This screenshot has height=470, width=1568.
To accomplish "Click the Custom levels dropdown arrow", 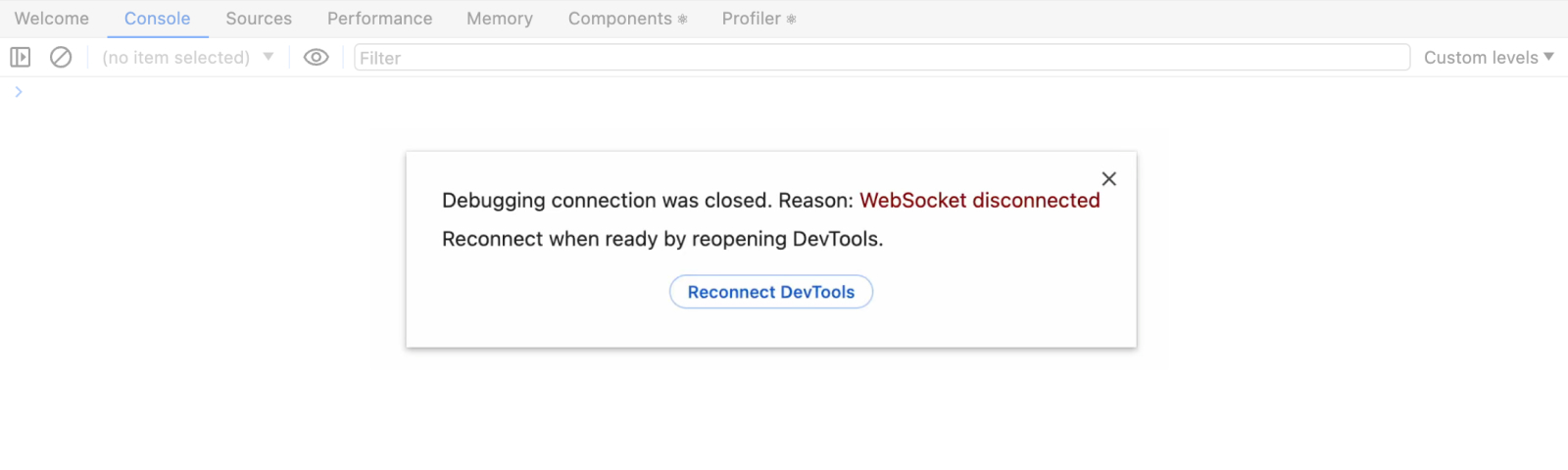I will tap(1548, 57).
